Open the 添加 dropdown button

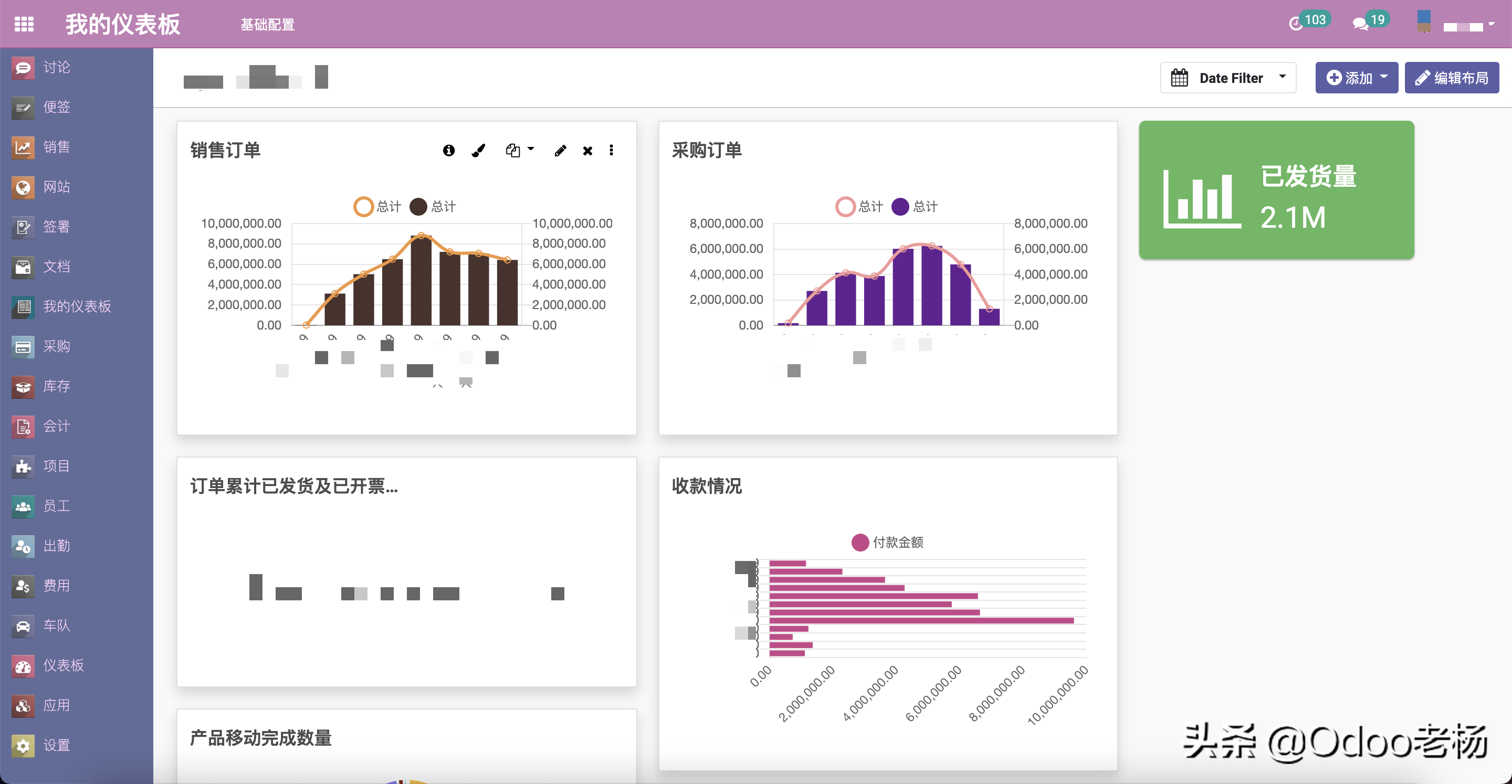[1356, 78]
